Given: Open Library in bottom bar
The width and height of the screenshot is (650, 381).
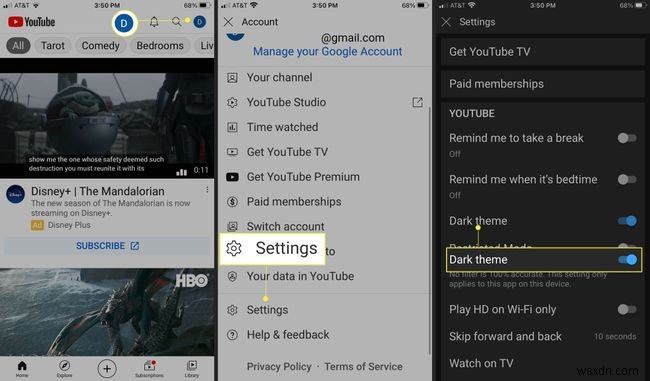Looking at the screenshot, I should [192, 368].
